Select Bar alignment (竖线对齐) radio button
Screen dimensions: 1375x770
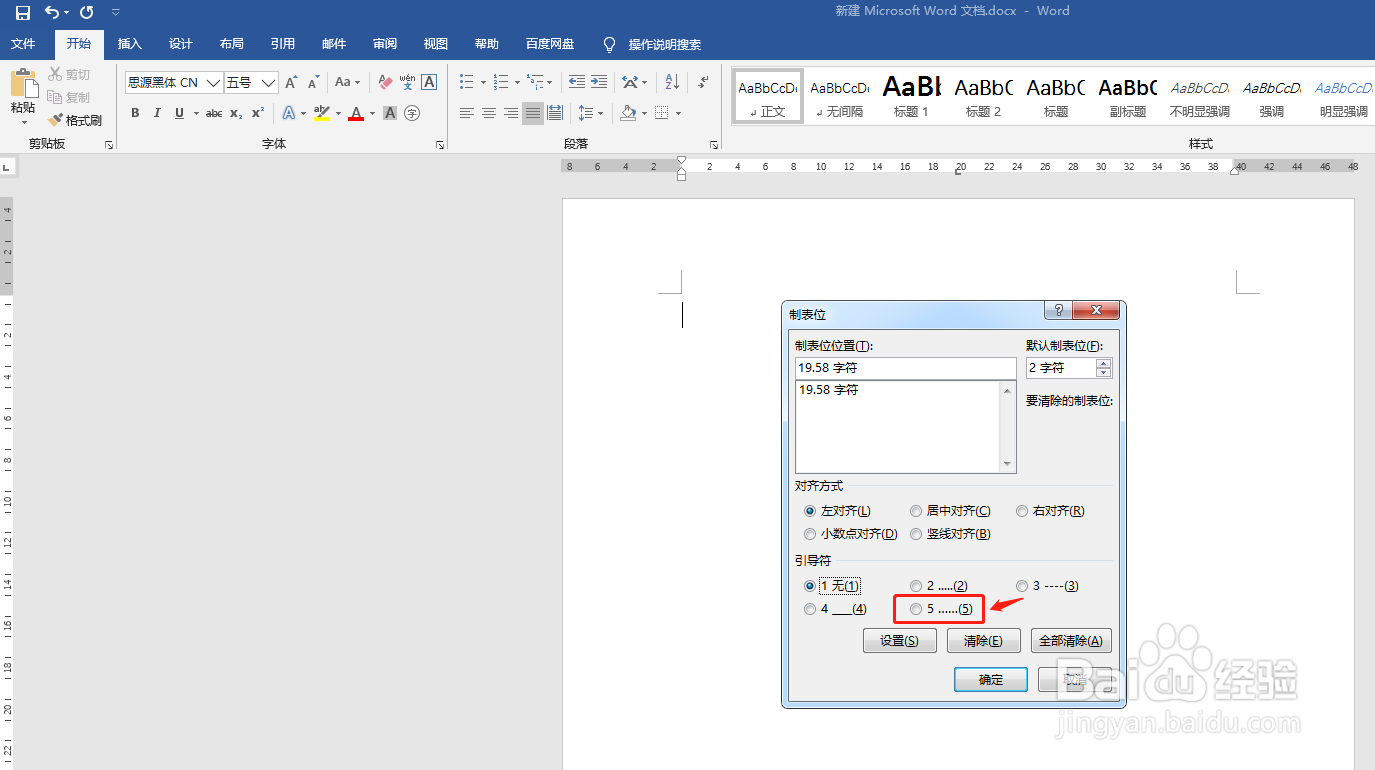pos(916,534)
